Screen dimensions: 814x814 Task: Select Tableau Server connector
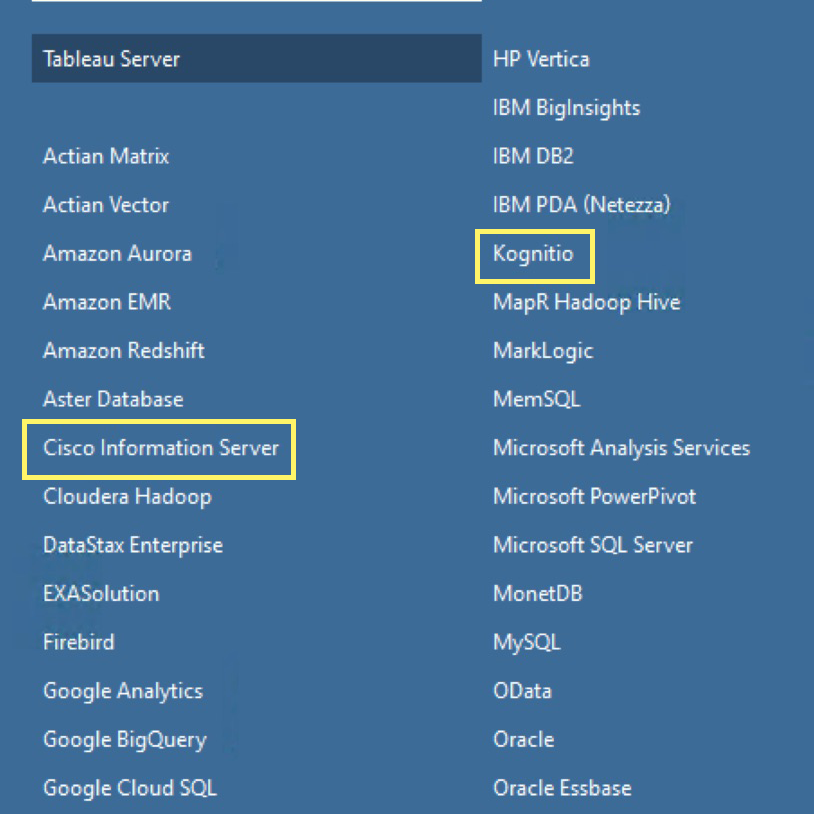pos(111,59)
